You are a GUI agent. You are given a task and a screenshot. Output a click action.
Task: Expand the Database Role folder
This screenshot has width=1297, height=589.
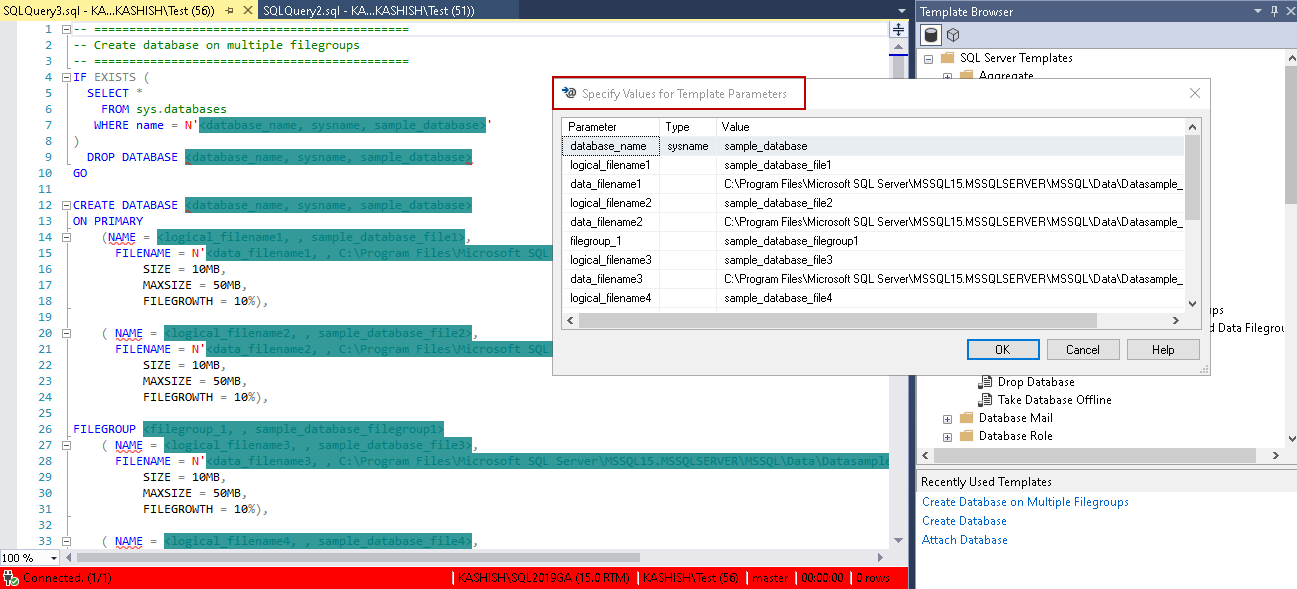[x=947, y=436]
